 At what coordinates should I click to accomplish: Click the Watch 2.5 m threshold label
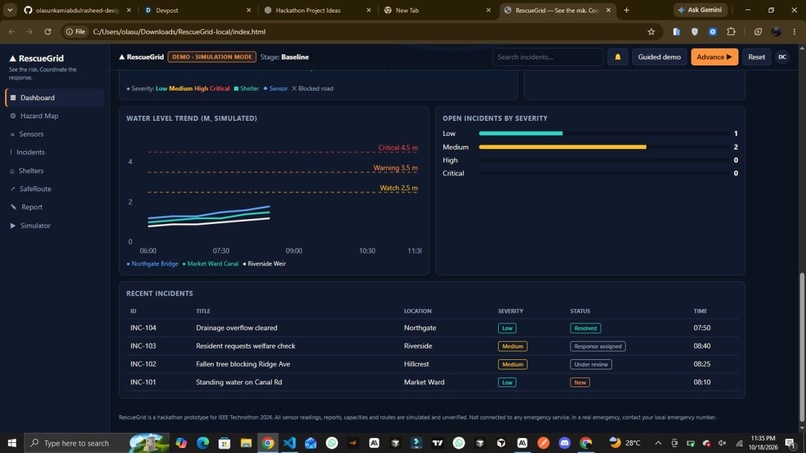click(x=398, y=188)
